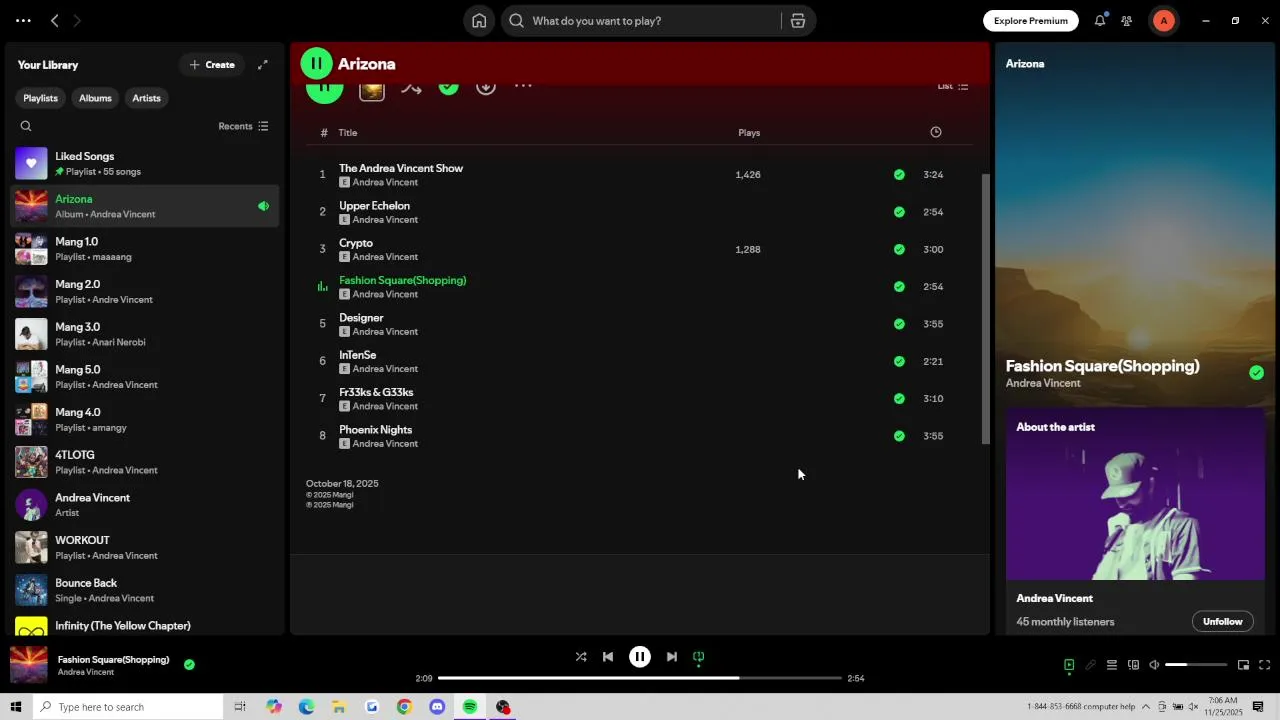The width and height of the screenshot is (1280, 720).
Task: Open the search icon in Your Library
Action: 26,126
